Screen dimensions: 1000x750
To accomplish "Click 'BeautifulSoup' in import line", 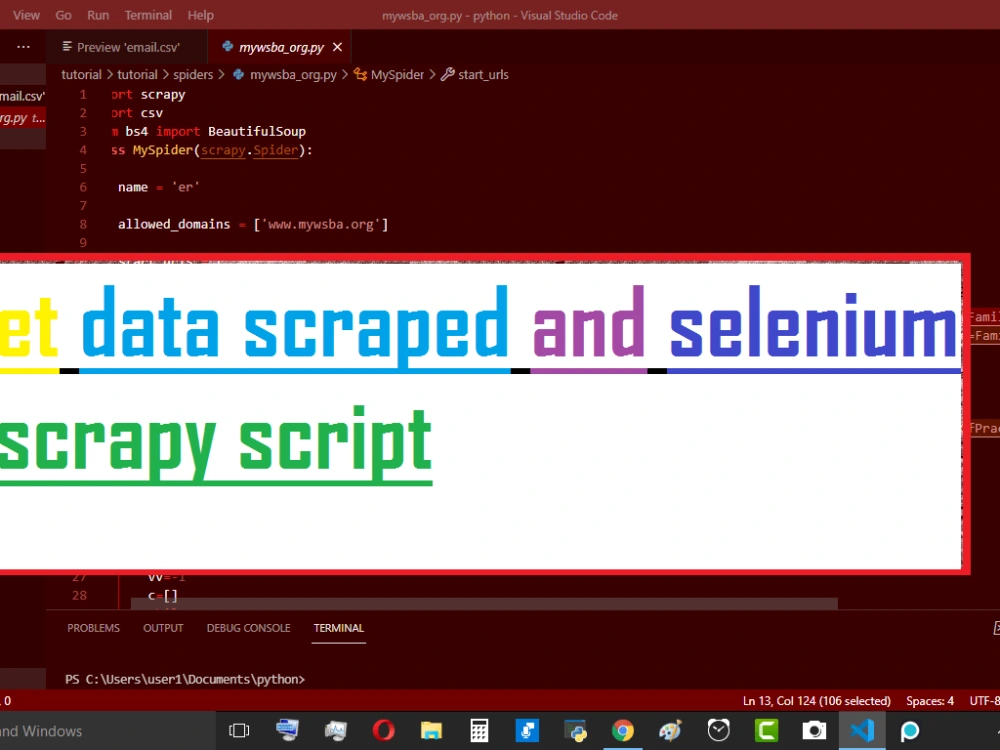I will (x=256, y=131).
